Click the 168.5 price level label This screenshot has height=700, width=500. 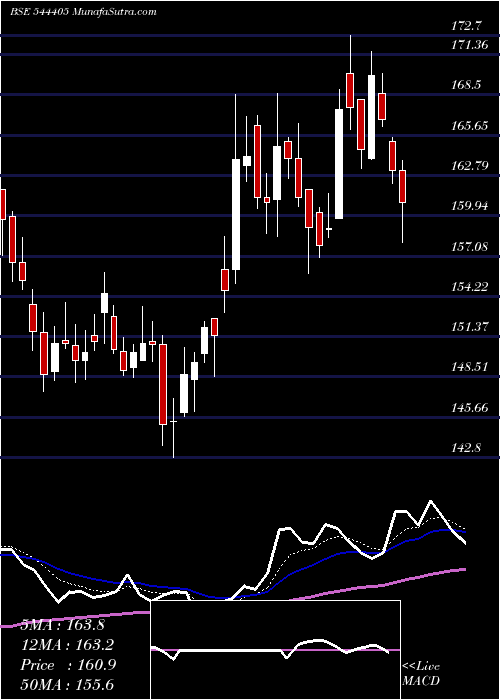466,85
